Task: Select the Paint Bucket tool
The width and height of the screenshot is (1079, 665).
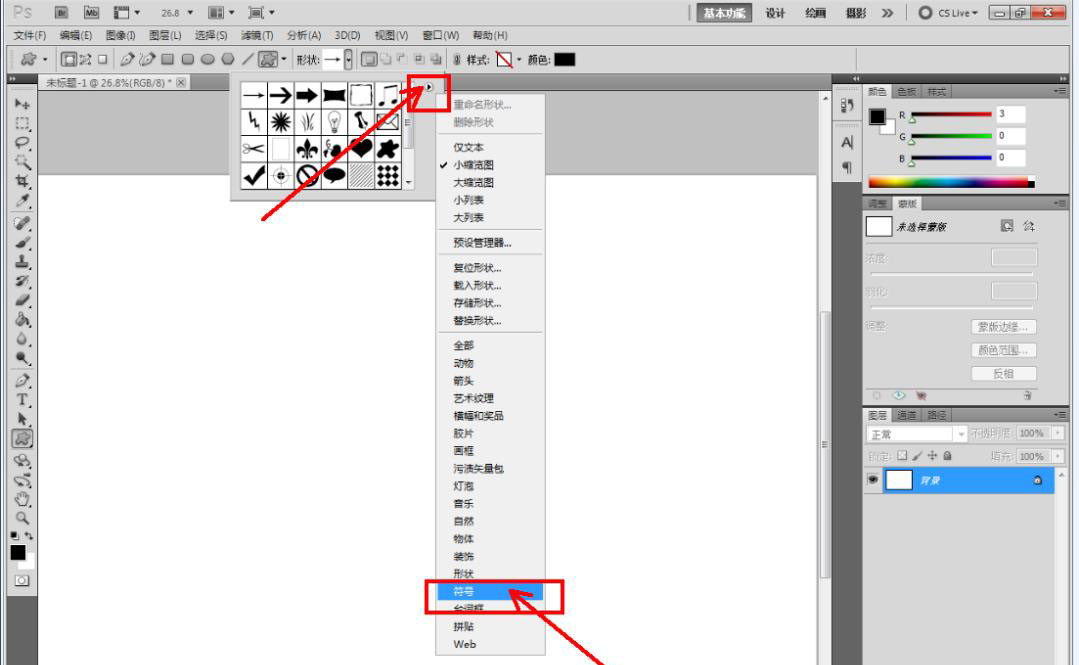Action: coord(22,319)
